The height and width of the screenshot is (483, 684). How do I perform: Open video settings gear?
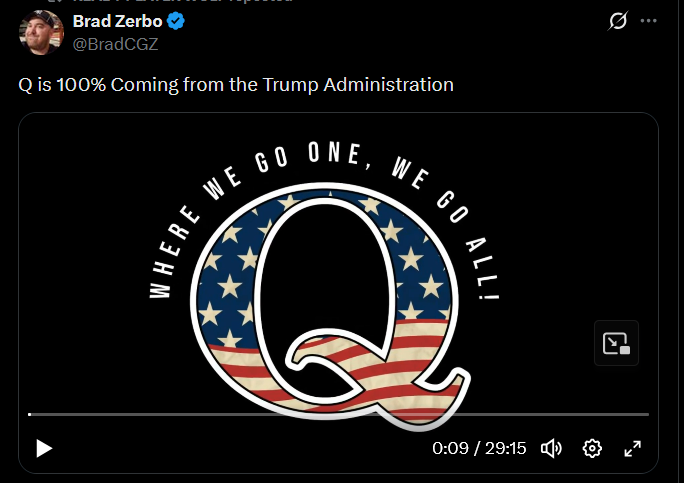(x=592, y=448)
